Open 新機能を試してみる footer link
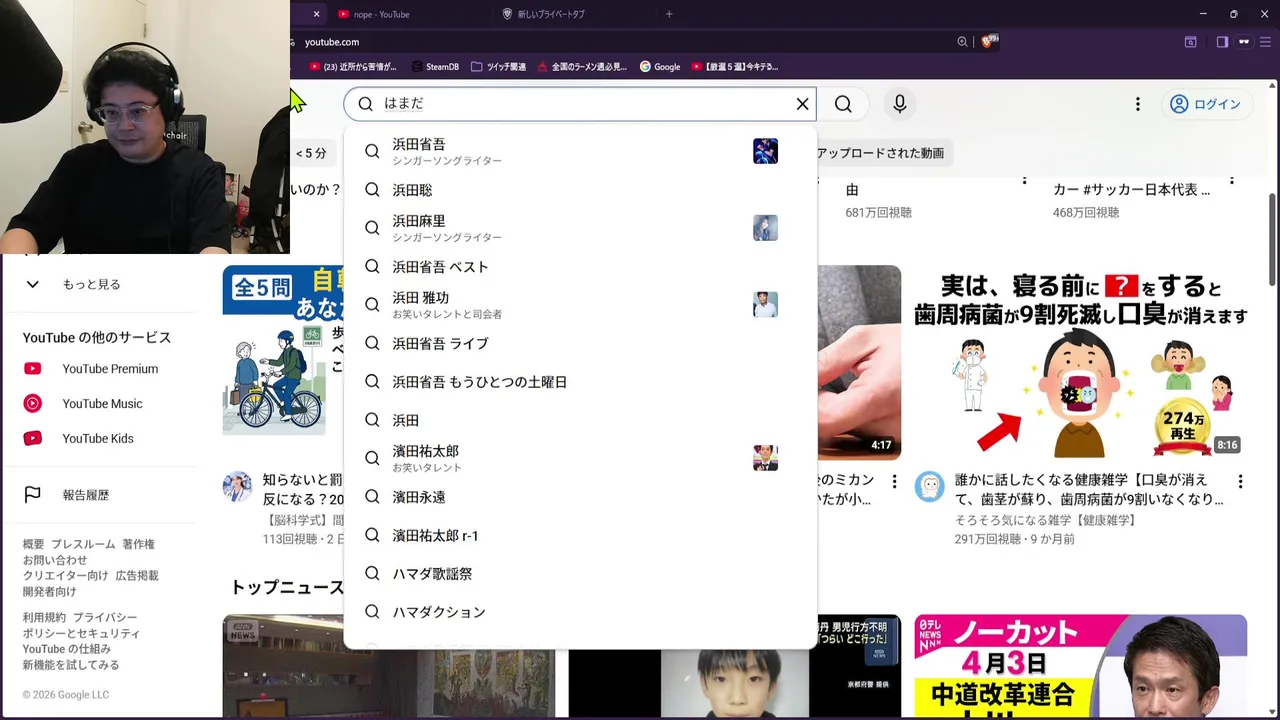Viewport: 1280px width, 720px height. coord(71,665)
